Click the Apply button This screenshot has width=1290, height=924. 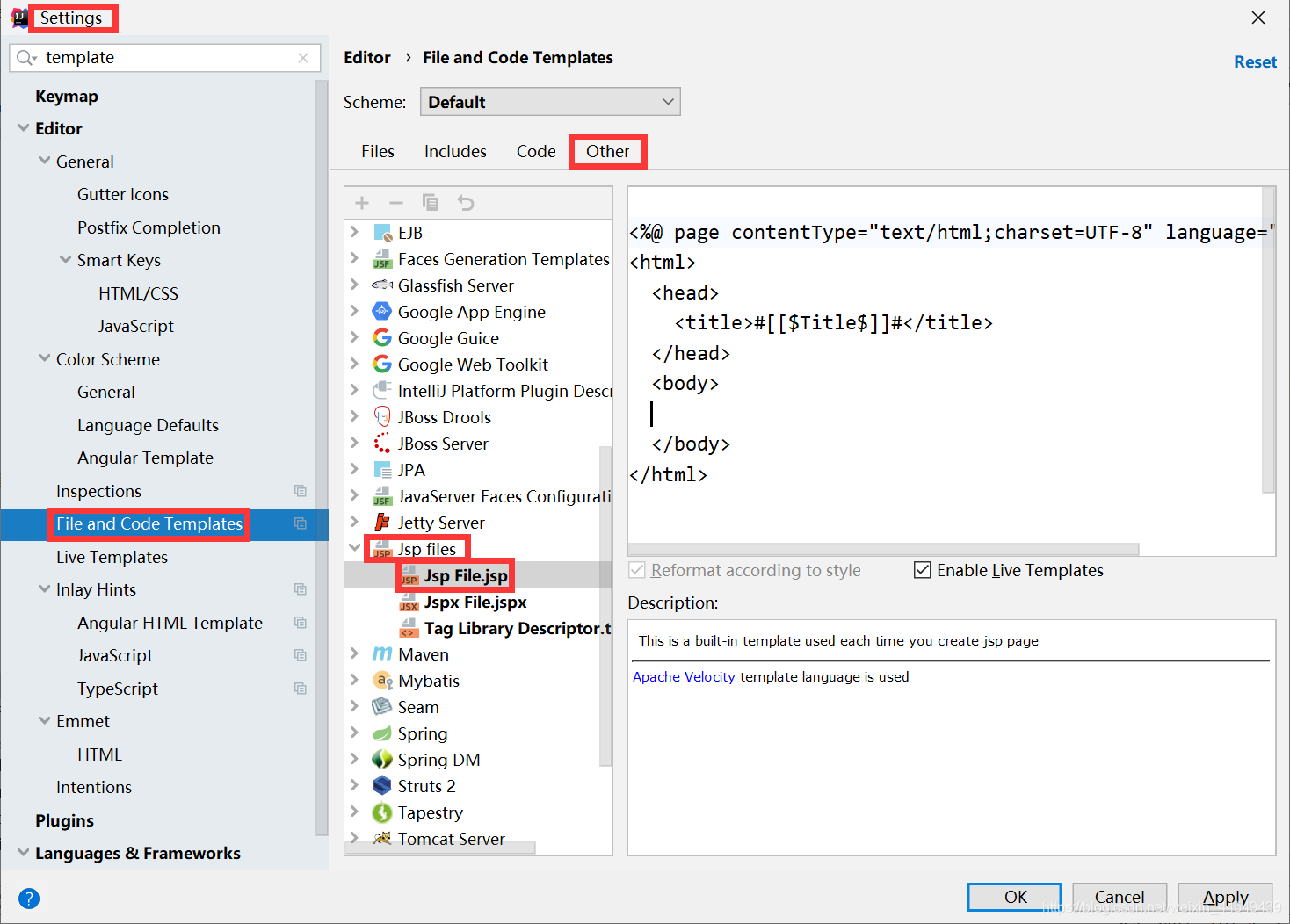[1225, 897]
